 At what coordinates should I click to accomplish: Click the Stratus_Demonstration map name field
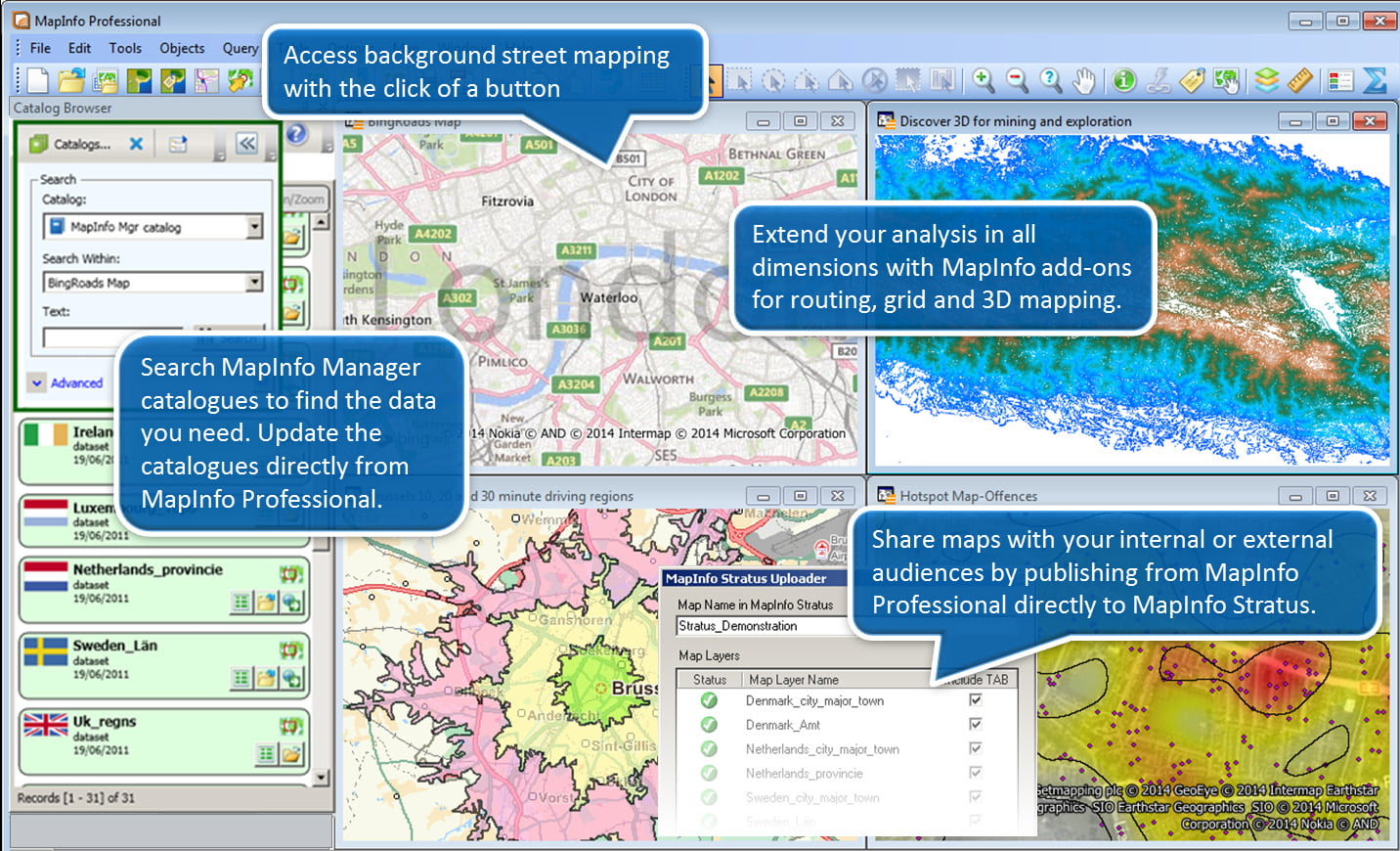(x=763, y=626)
